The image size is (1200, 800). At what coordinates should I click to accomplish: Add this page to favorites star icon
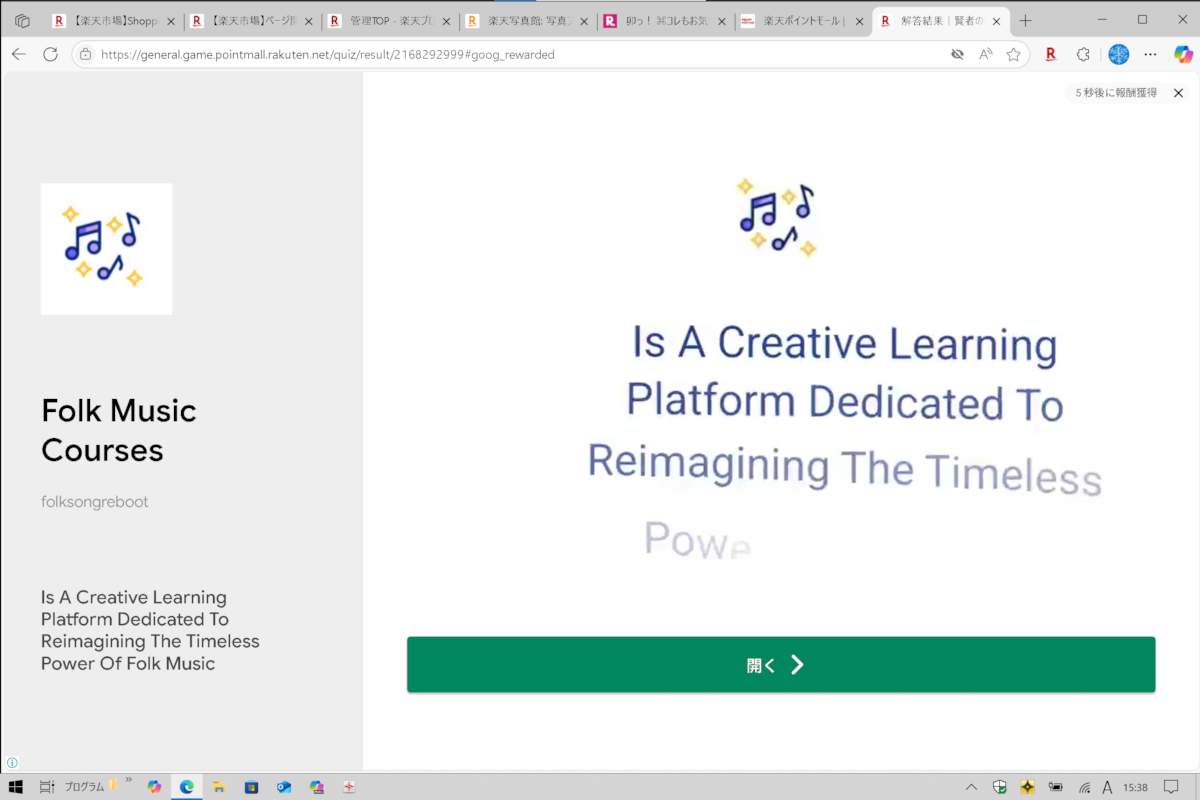(1013, 55)
